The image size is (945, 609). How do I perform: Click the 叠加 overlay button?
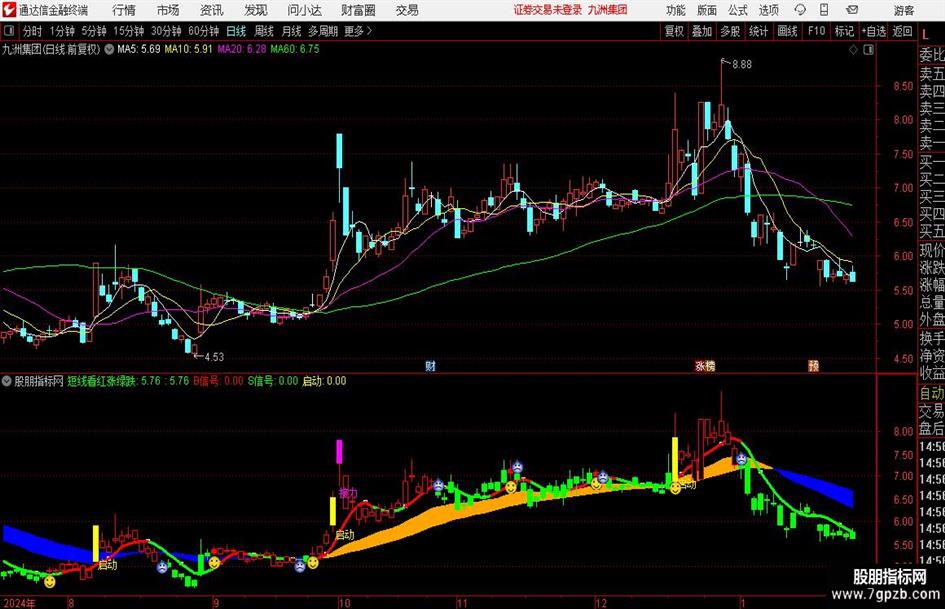(702, 31)
